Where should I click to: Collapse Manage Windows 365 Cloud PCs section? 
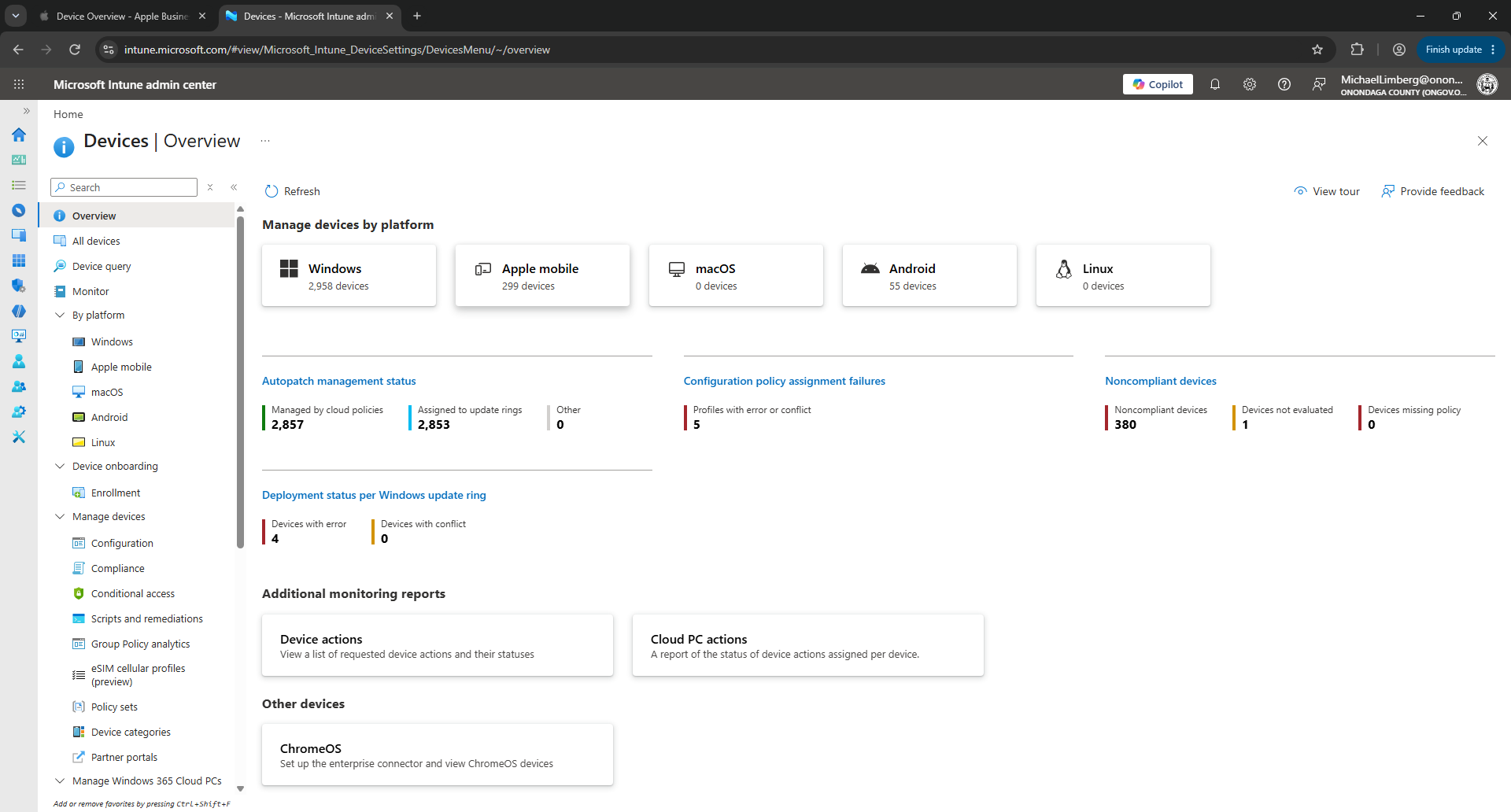(x=60, y=781)
